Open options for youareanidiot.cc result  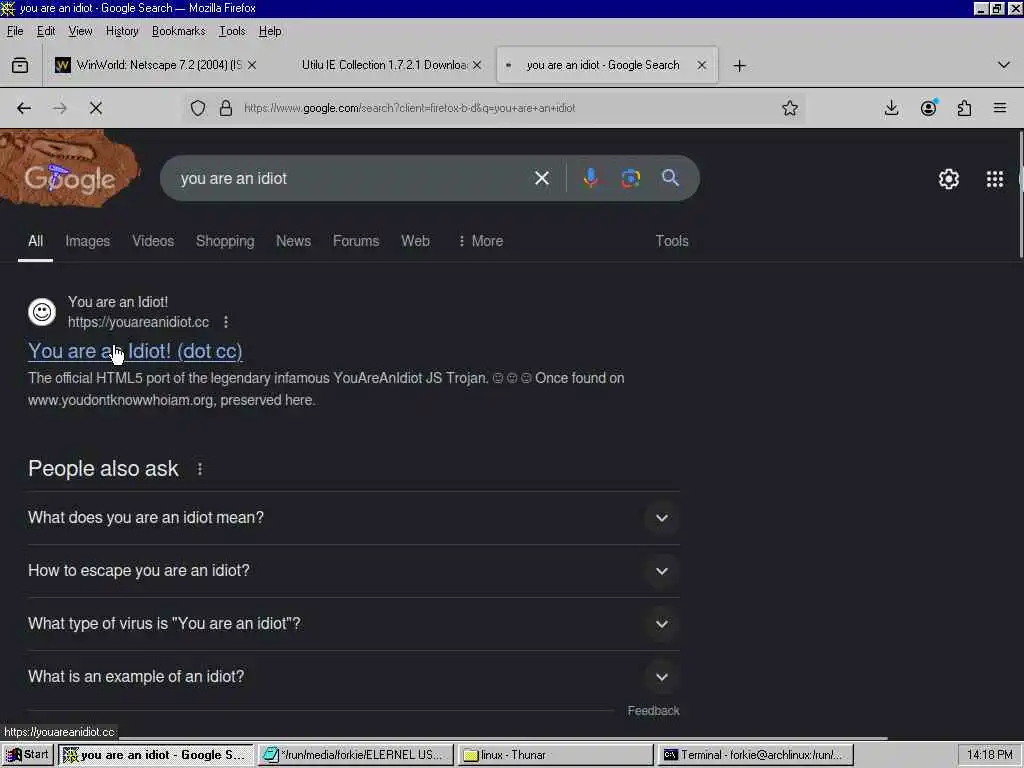point(226,322)
